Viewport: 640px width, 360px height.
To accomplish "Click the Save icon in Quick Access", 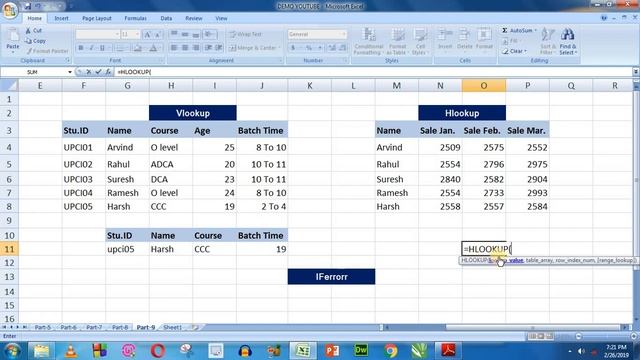I will pos(28,6).
